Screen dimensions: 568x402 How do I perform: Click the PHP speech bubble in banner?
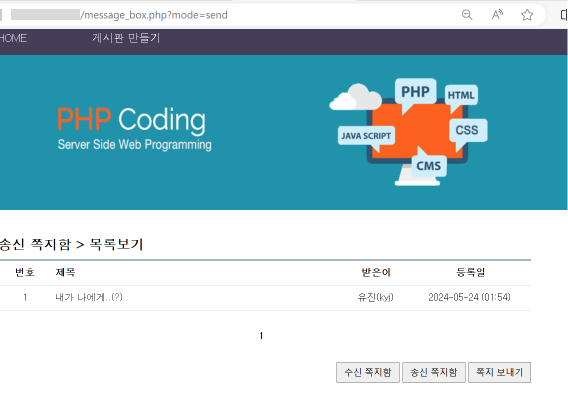pyautogui.click(x=415, y=92)
